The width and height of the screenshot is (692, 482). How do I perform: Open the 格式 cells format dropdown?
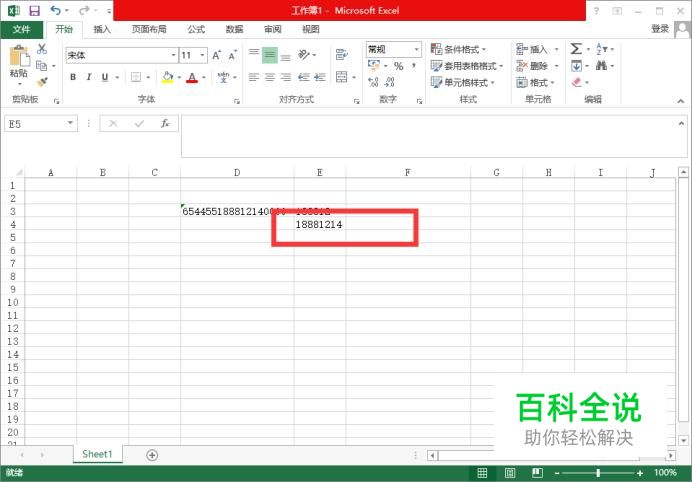click(534, 82)
